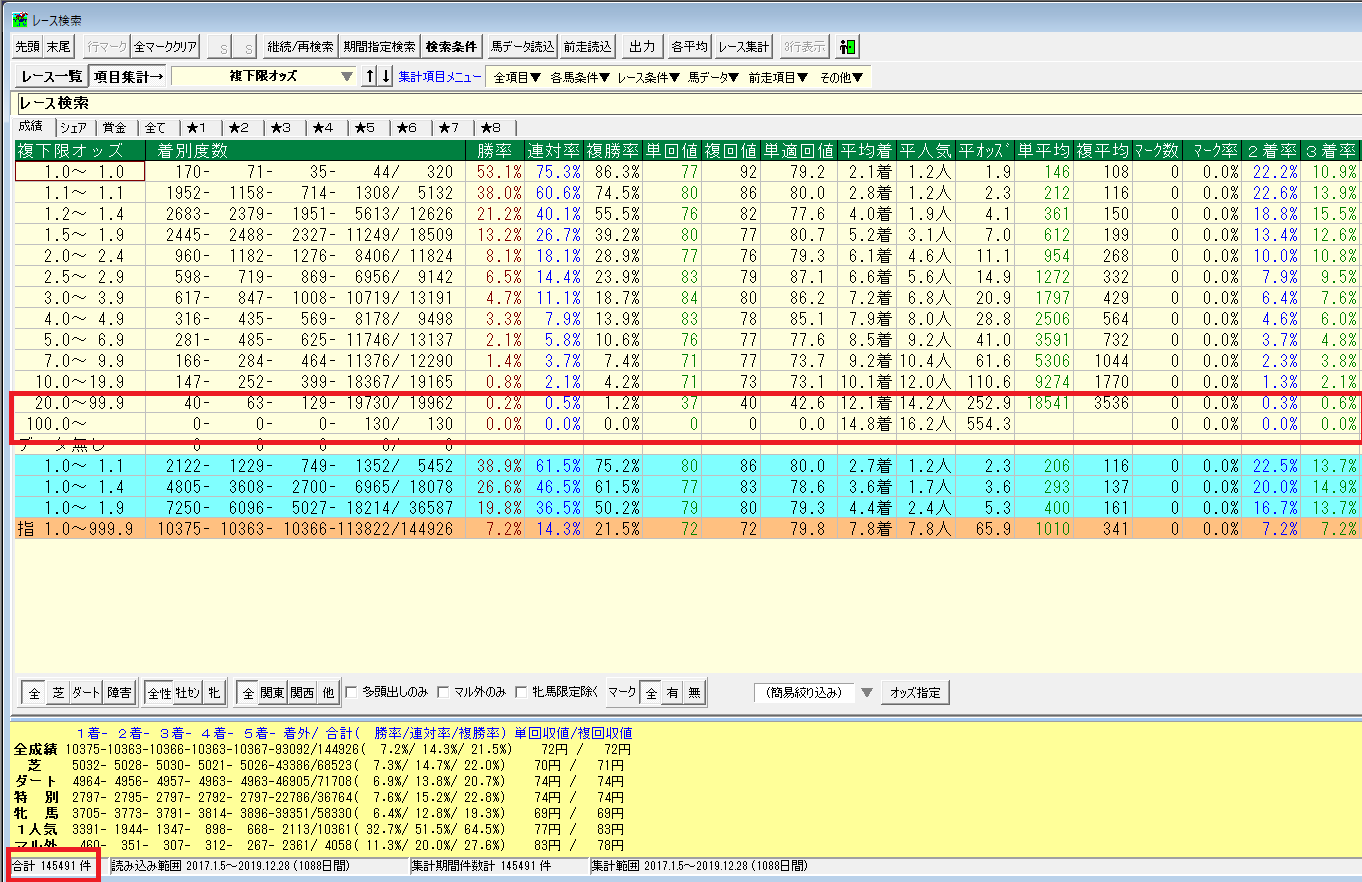Select the マーク 無 filter
1362x882 pixels.
pyautogui.click(x=692, y=692)
